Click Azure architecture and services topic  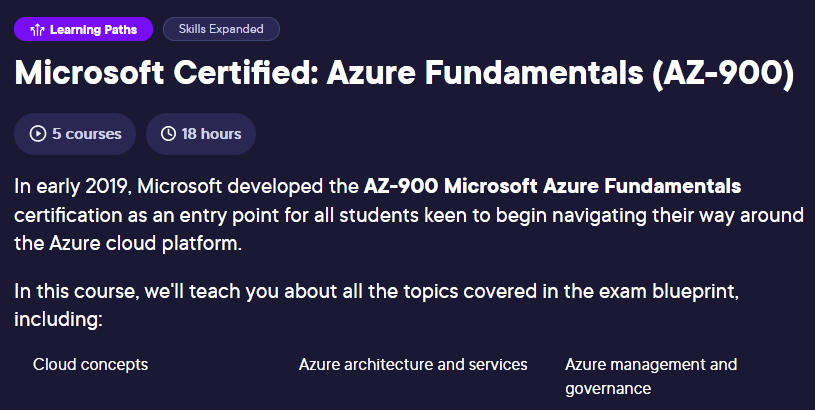[x=413, y=365]
